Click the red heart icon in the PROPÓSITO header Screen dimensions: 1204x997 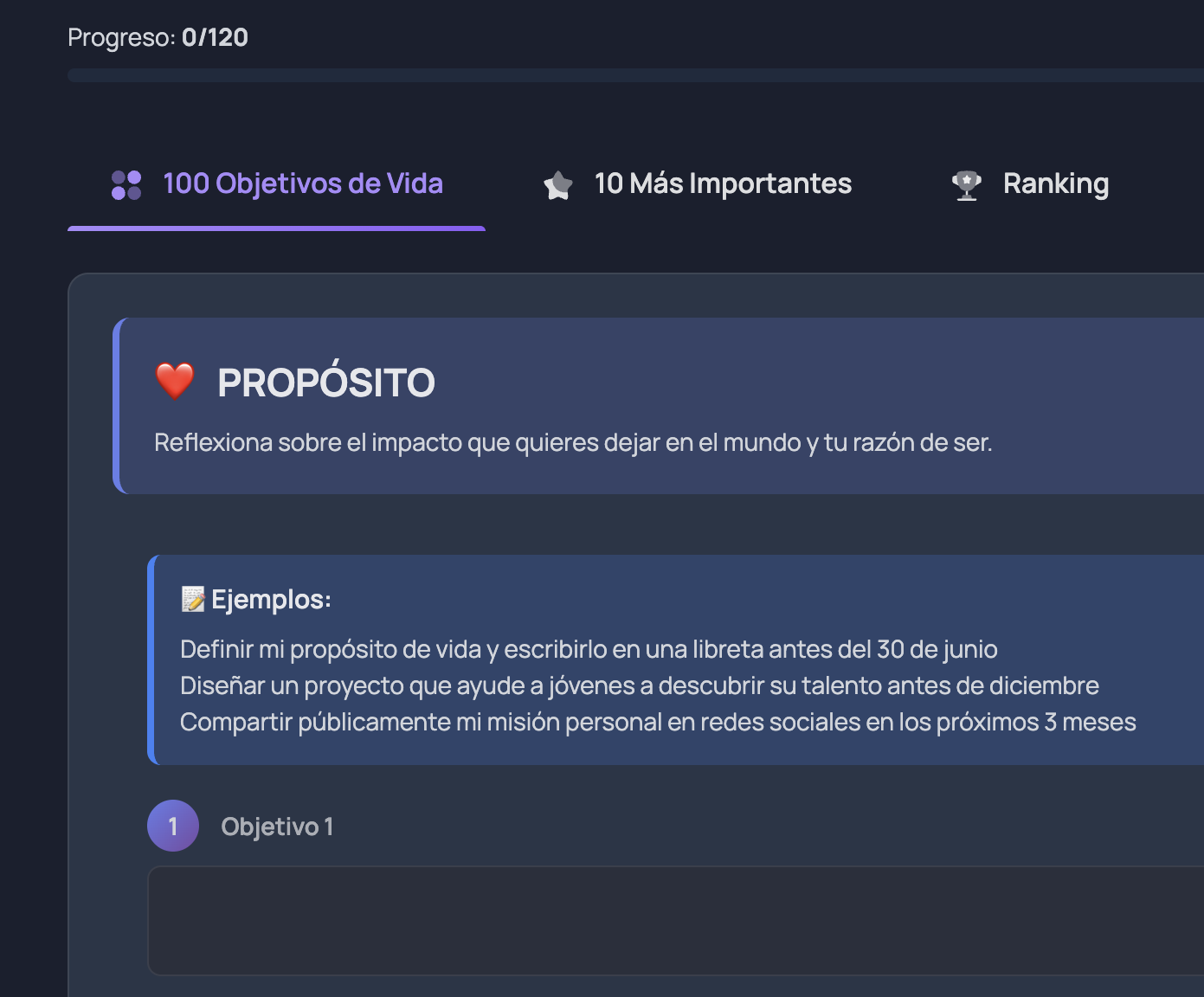pyautogui.click(x=174, y=381)
